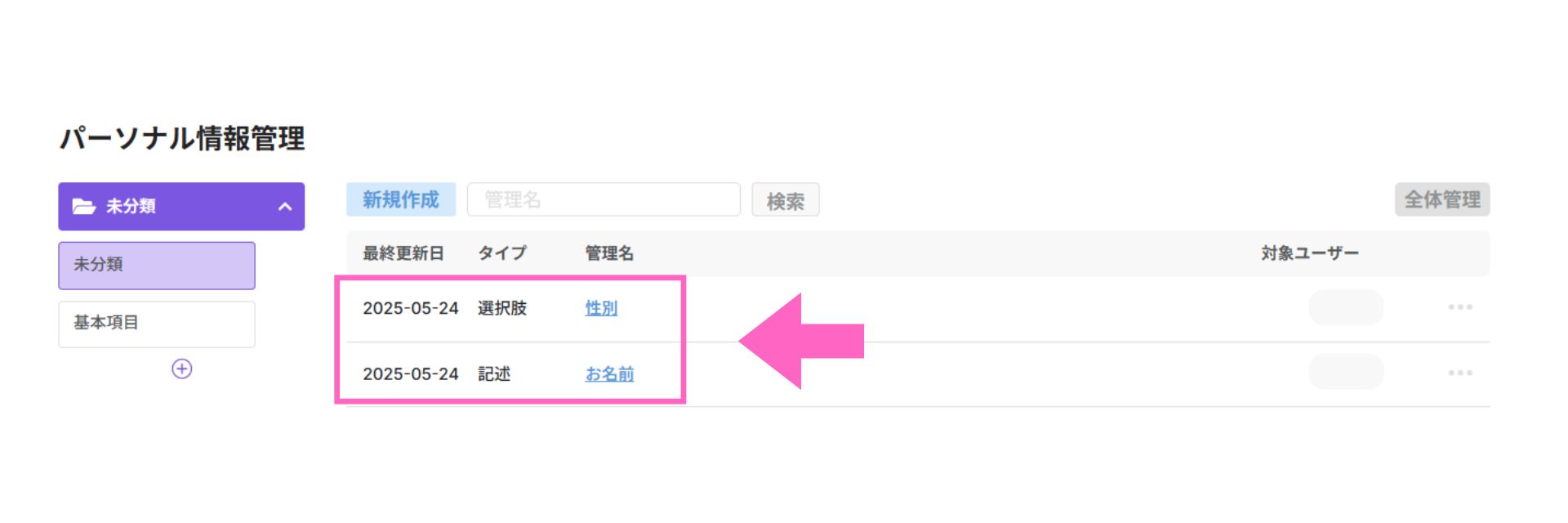Focus the 管理名 search field
This screenshot has height=523, width=1568.
click(604, 199)
